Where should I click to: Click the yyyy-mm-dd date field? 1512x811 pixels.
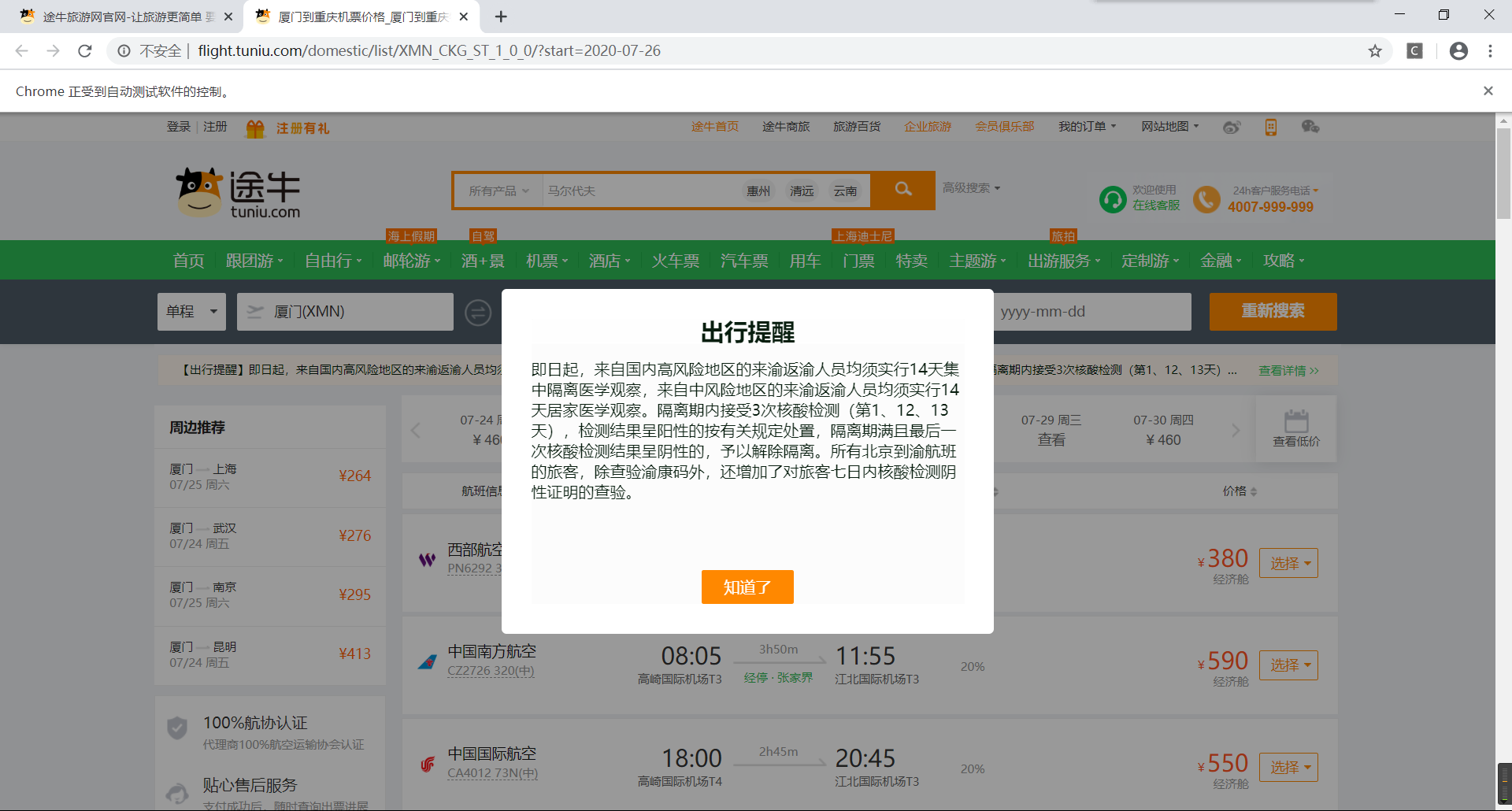pos(1092,312)
